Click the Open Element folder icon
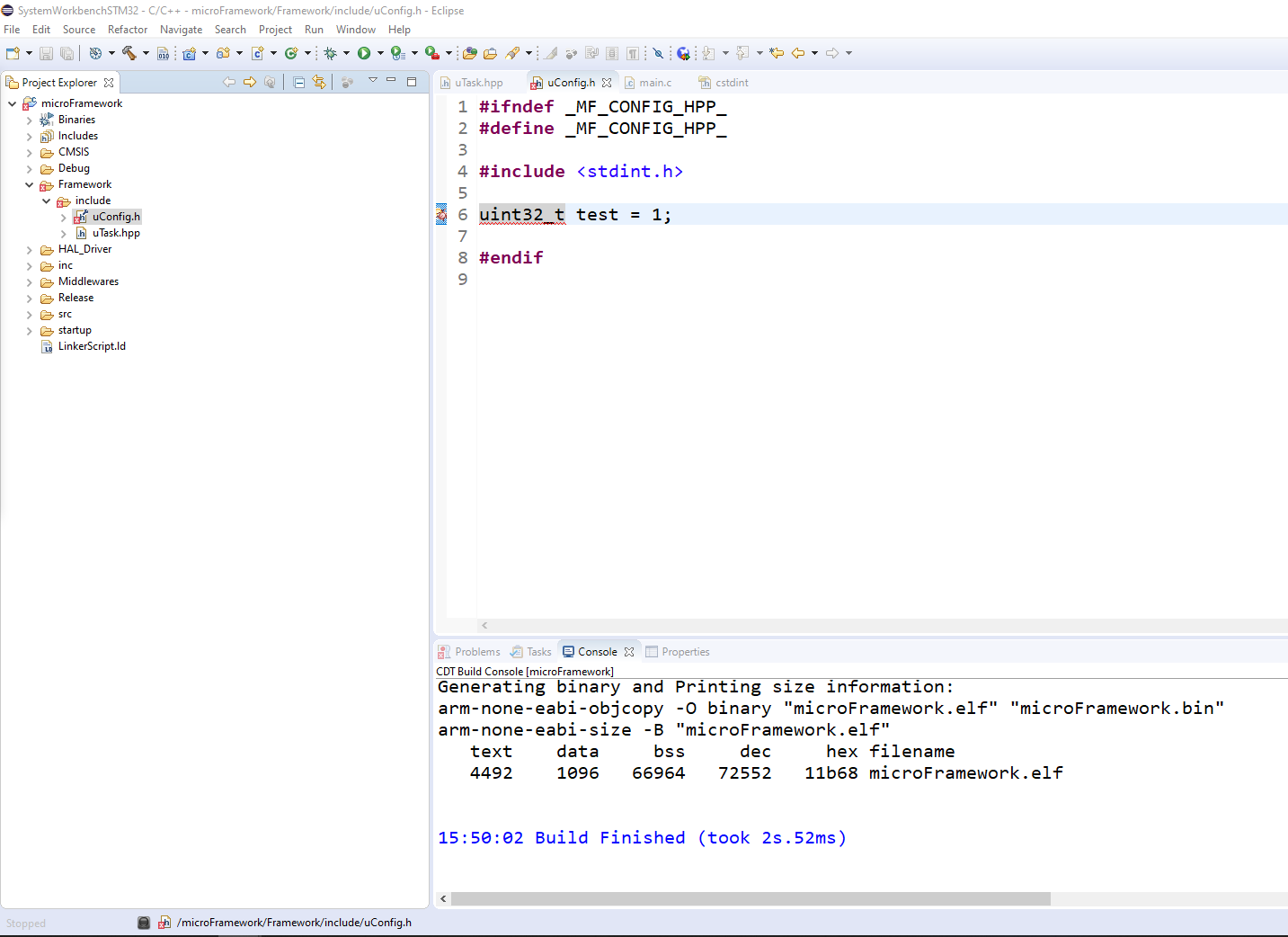The width and height of the screenshot is (1288, 937). pyautogui.click(x=470, y=53)
